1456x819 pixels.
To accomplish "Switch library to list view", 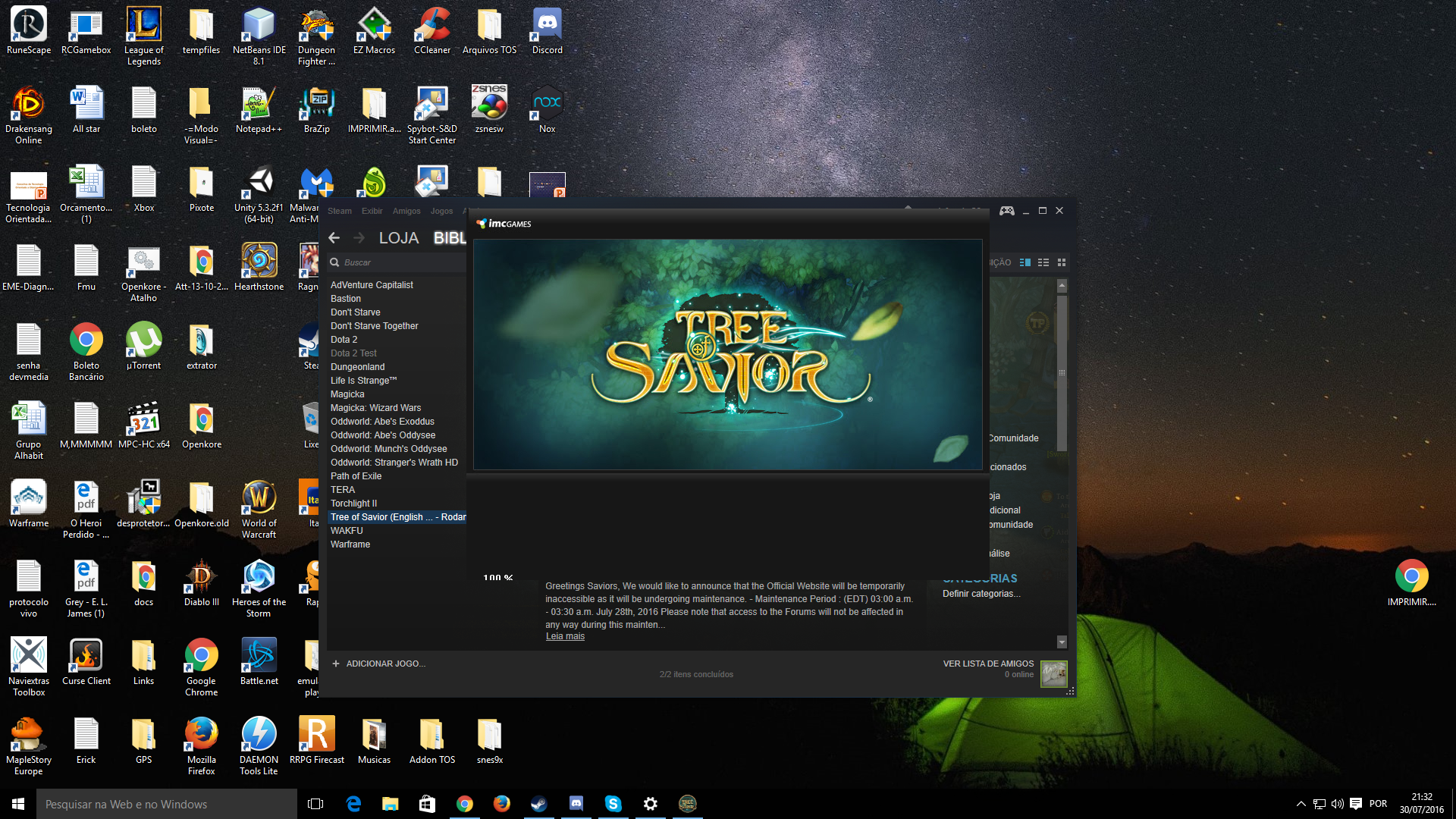I will pos(1043,262).
